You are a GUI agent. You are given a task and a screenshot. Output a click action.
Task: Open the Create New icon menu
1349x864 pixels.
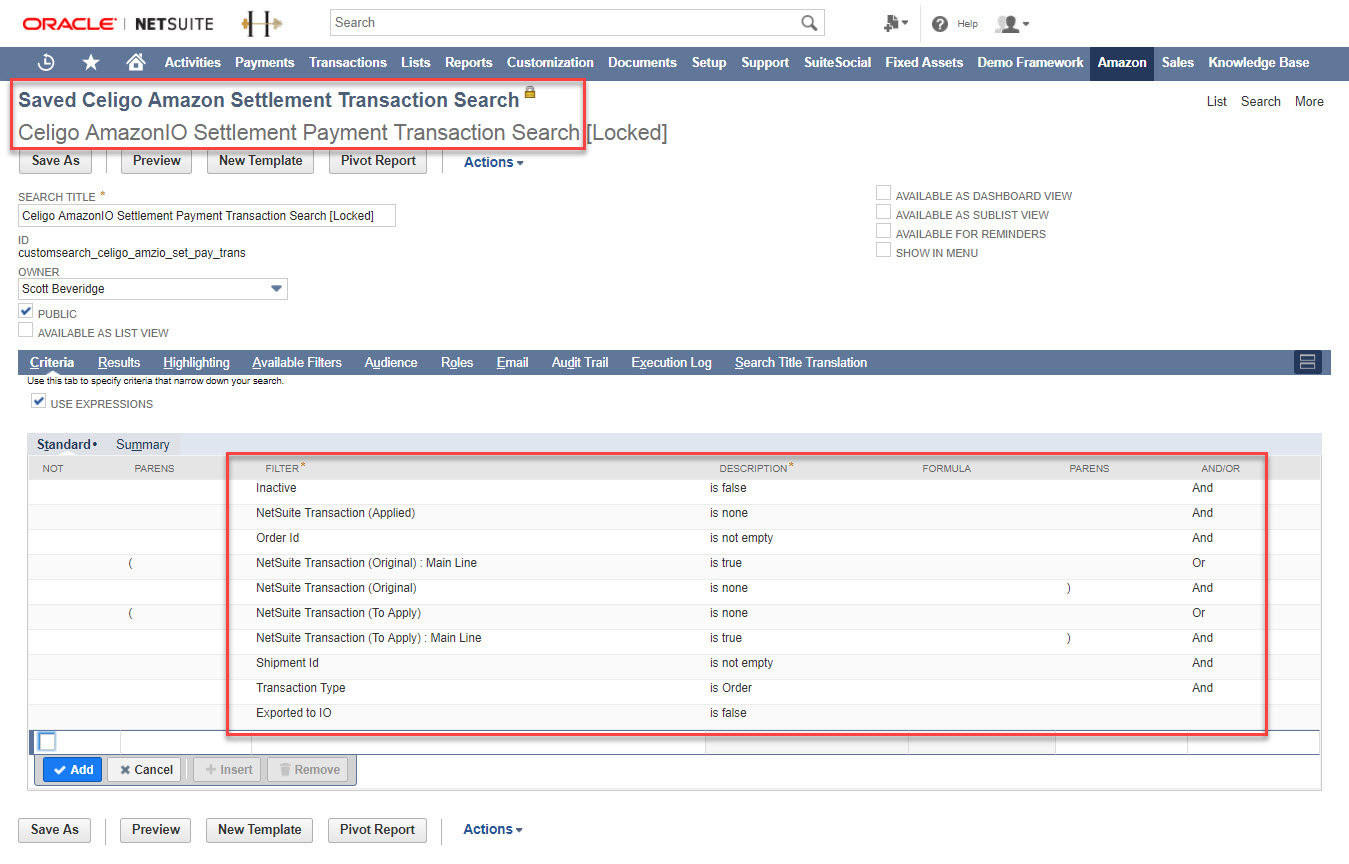(896, 23)
